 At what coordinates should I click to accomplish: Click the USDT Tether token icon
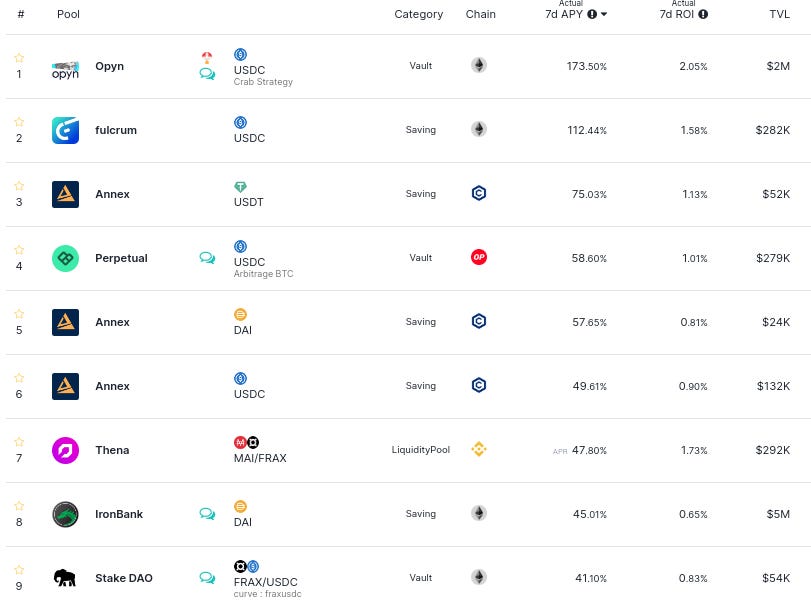tap(241, 187)
